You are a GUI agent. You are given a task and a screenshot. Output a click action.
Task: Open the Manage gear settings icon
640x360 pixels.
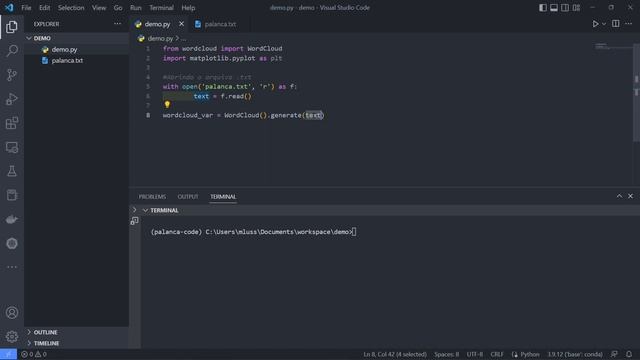(x=12, y=337)
